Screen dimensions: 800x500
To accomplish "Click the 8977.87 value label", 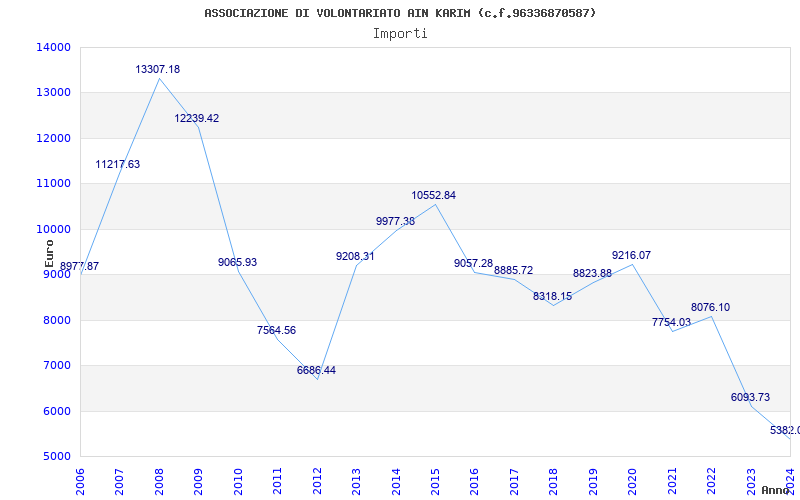I will pos(80,266).
